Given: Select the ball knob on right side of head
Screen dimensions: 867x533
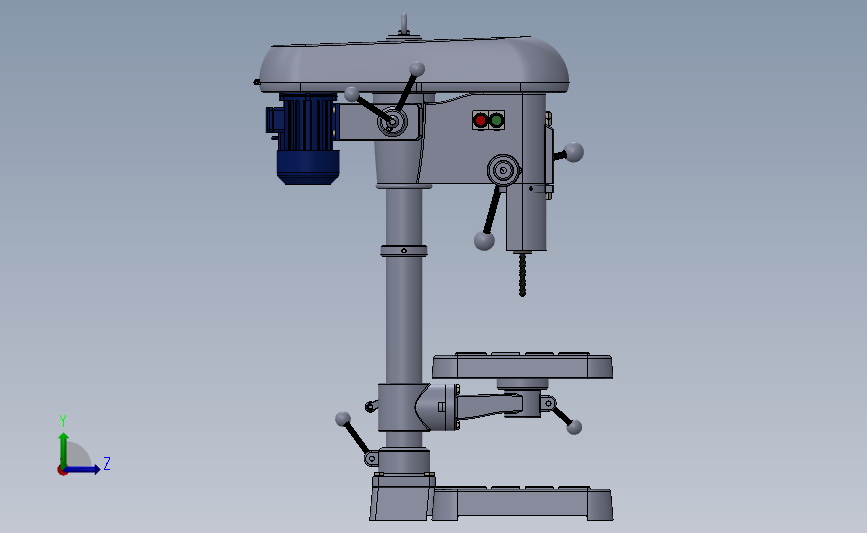Looking at the screenshot, I should pyautogui.click(x=573, y=152).
